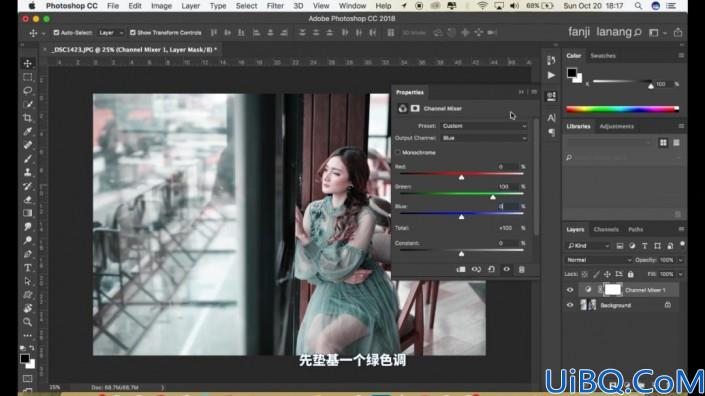Select the Path Selection tool
Screen dimensions: 705x396
click(x=27, y=281)
